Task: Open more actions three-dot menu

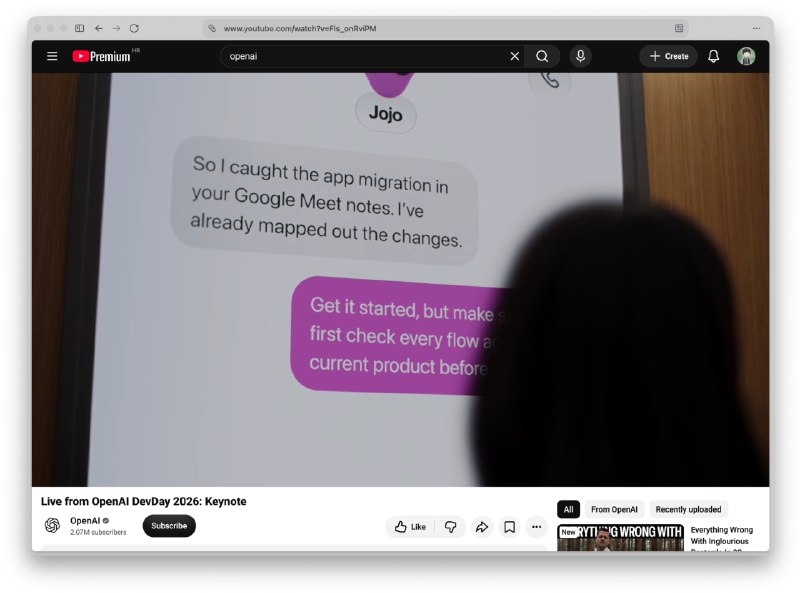Action: pyautogui.click(x=536, y=527)
